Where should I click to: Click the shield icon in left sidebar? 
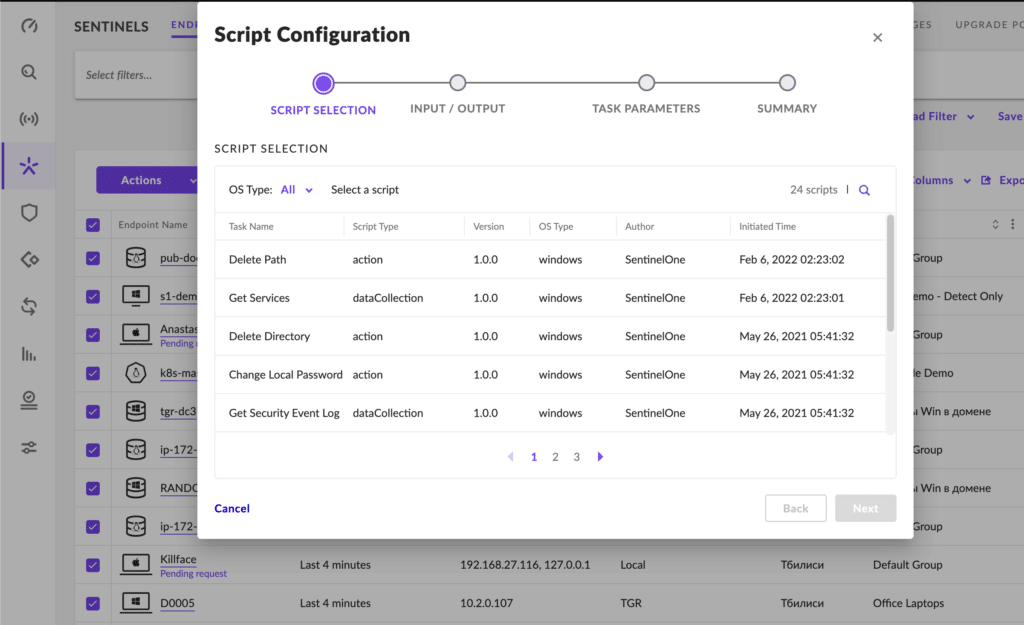tap(29, 213)
